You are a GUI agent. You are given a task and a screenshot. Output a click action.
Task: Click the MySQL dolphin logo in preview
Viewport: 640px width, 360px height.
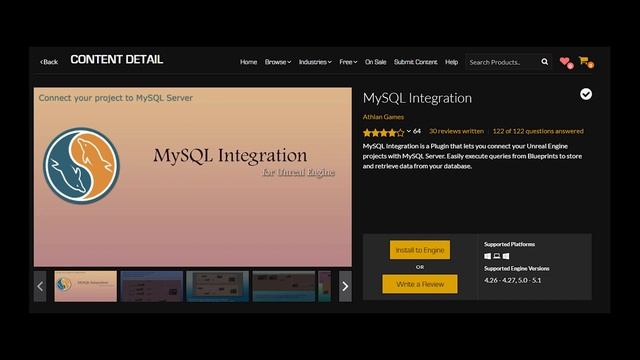[82, 166]
